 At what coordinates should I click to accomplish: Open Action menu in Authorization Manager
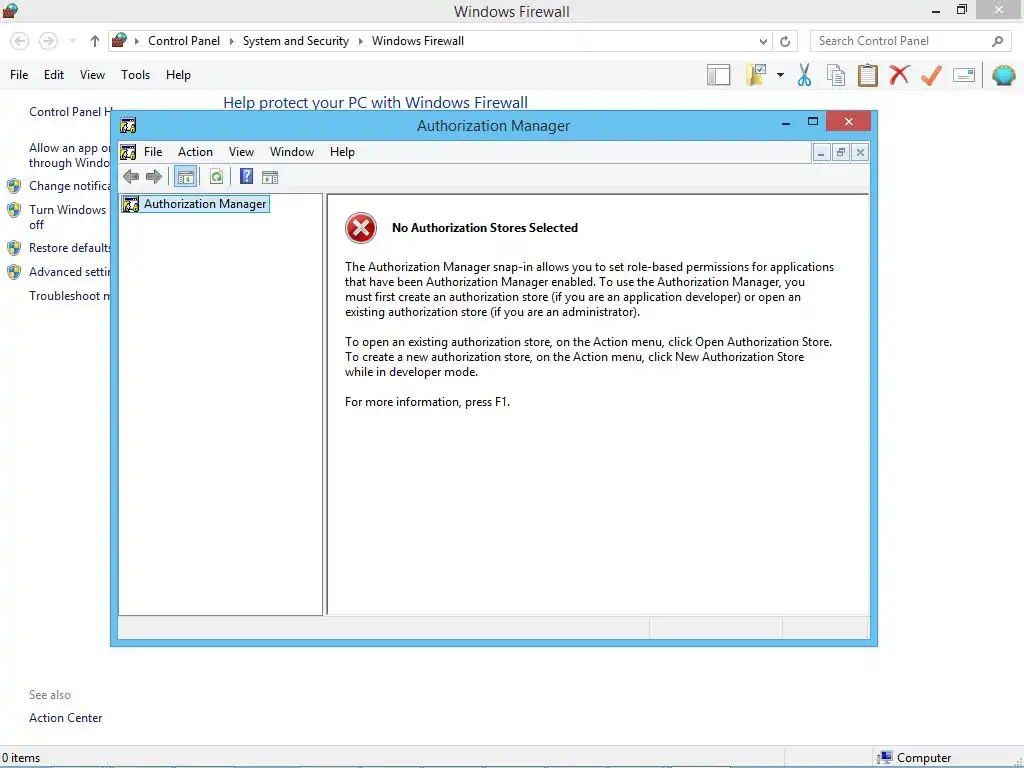coord(195,152)
